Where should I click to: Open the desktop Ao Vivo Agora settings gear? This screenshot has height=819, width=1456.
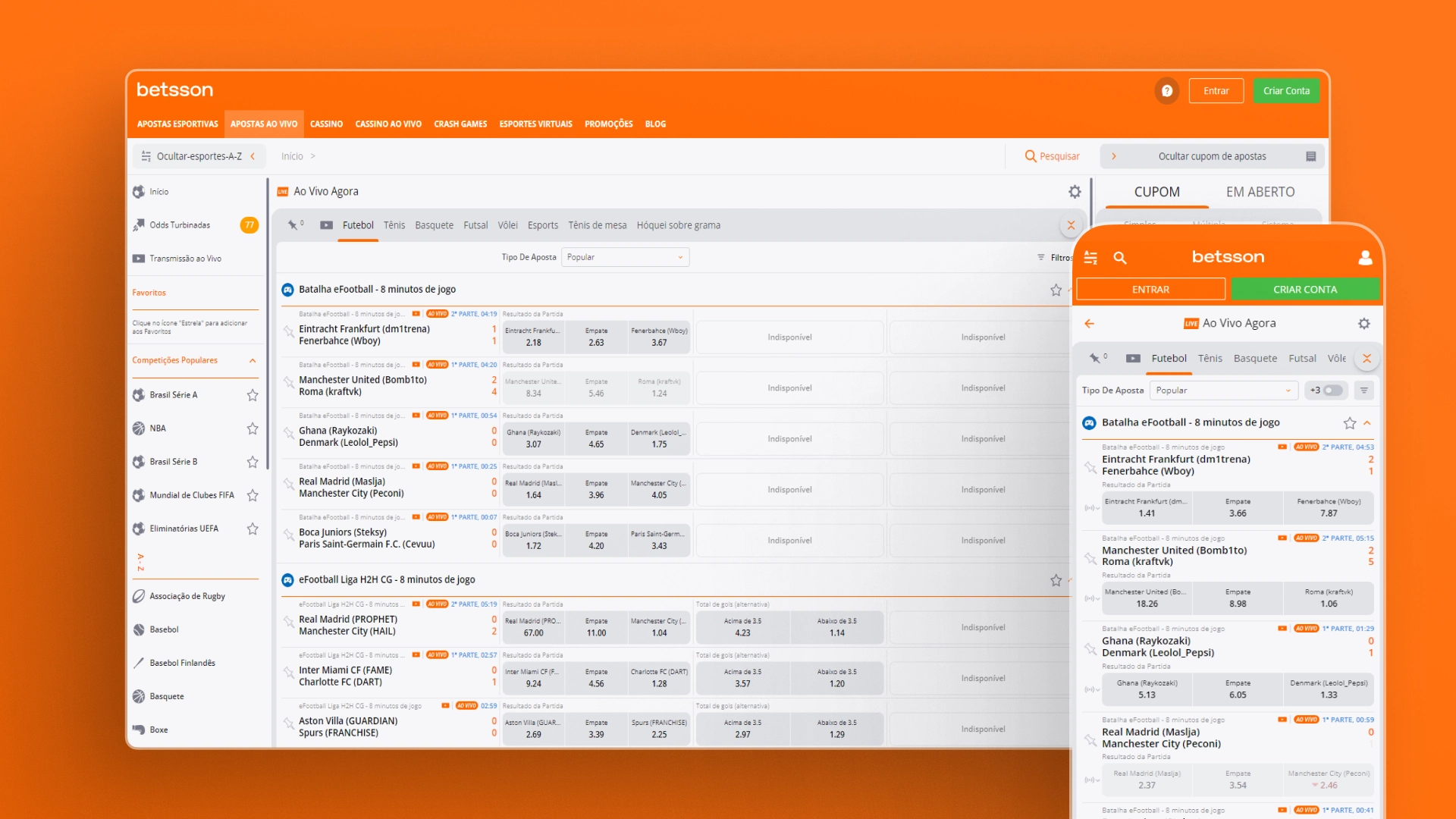pos(1075,192)
